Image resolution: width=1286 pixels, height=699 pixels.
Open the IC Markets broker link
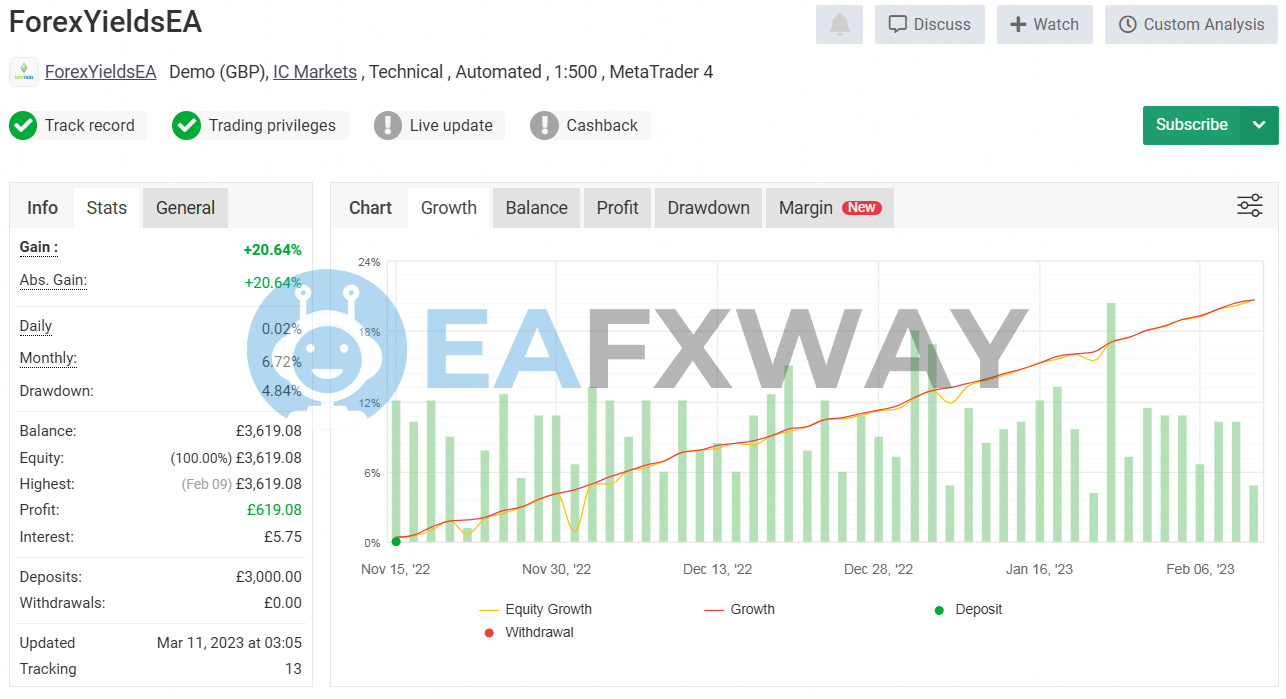(x=315, y=72)
